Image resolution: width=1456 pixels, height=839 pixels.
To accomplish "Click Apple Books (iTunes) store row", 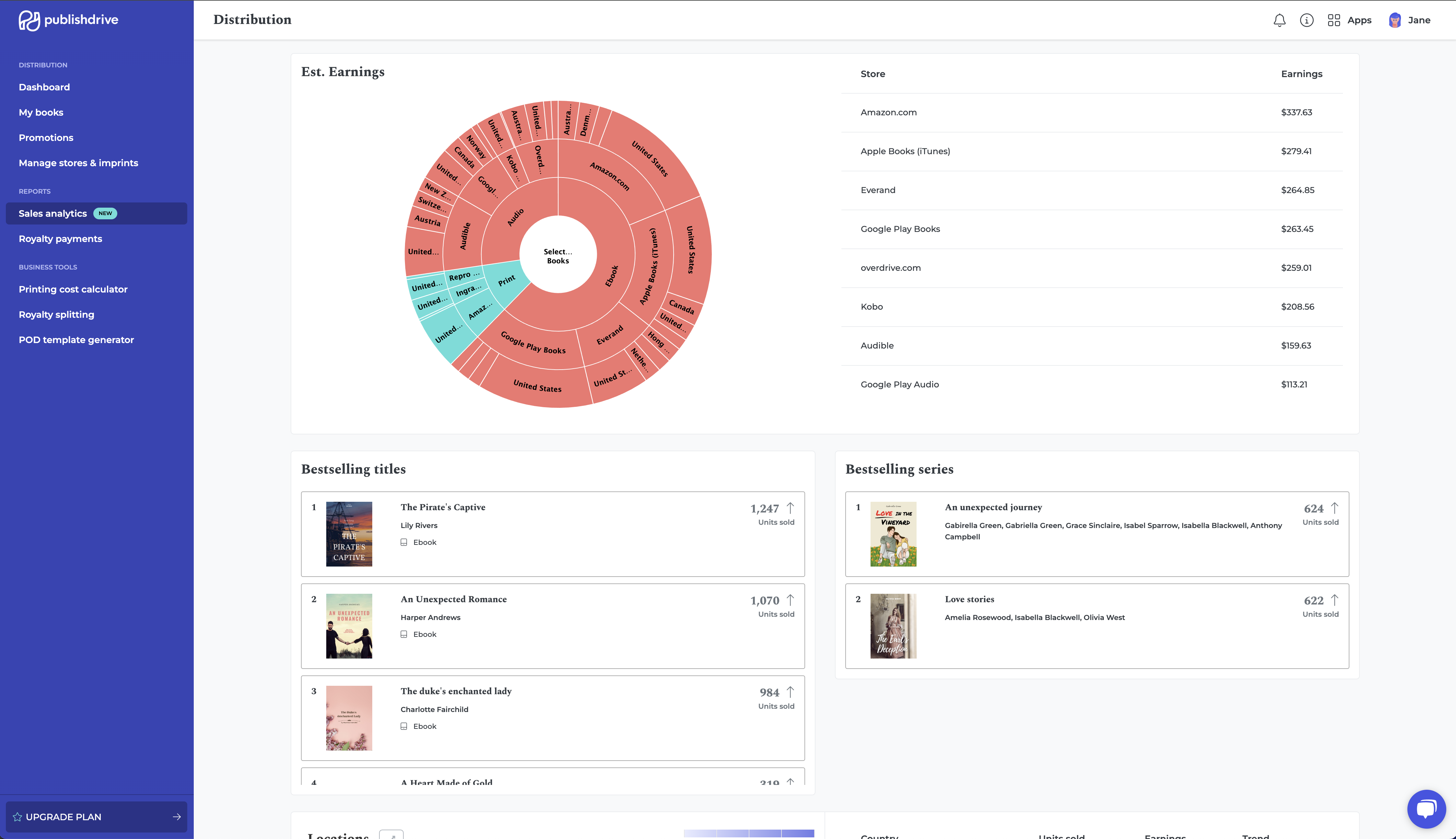I will (x=1091, y=151).
